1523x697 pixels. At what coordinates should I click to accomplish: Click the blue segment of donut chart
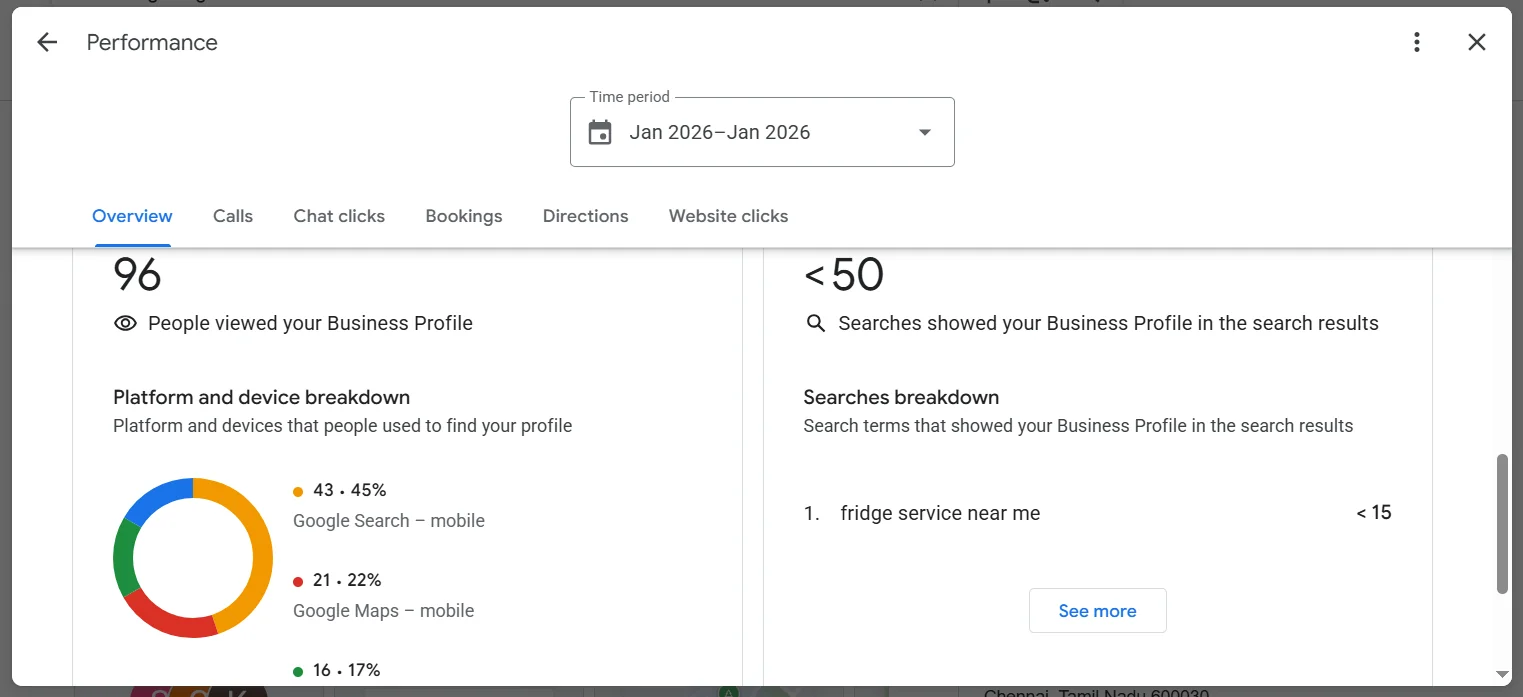[156, 497]
